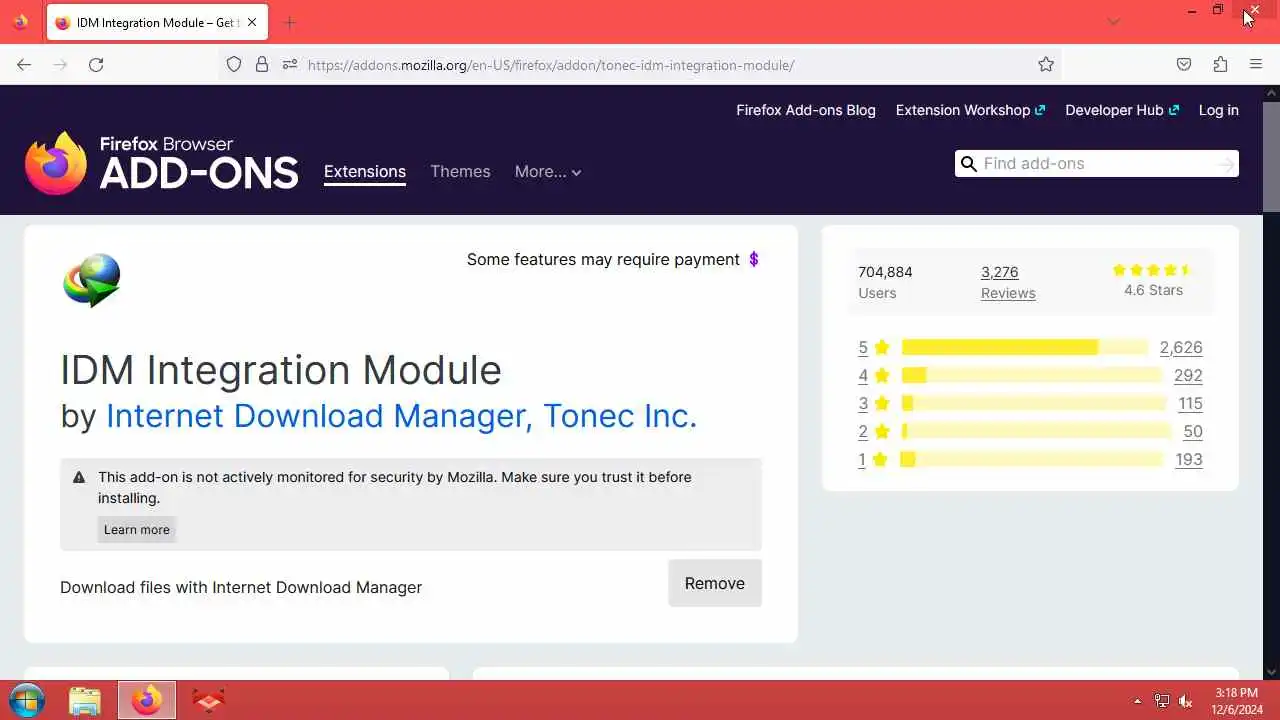Open the 50 two-star reviews count
Image resolution: width=1280 pixels, height=720 pixels.
pos(1193,431)
